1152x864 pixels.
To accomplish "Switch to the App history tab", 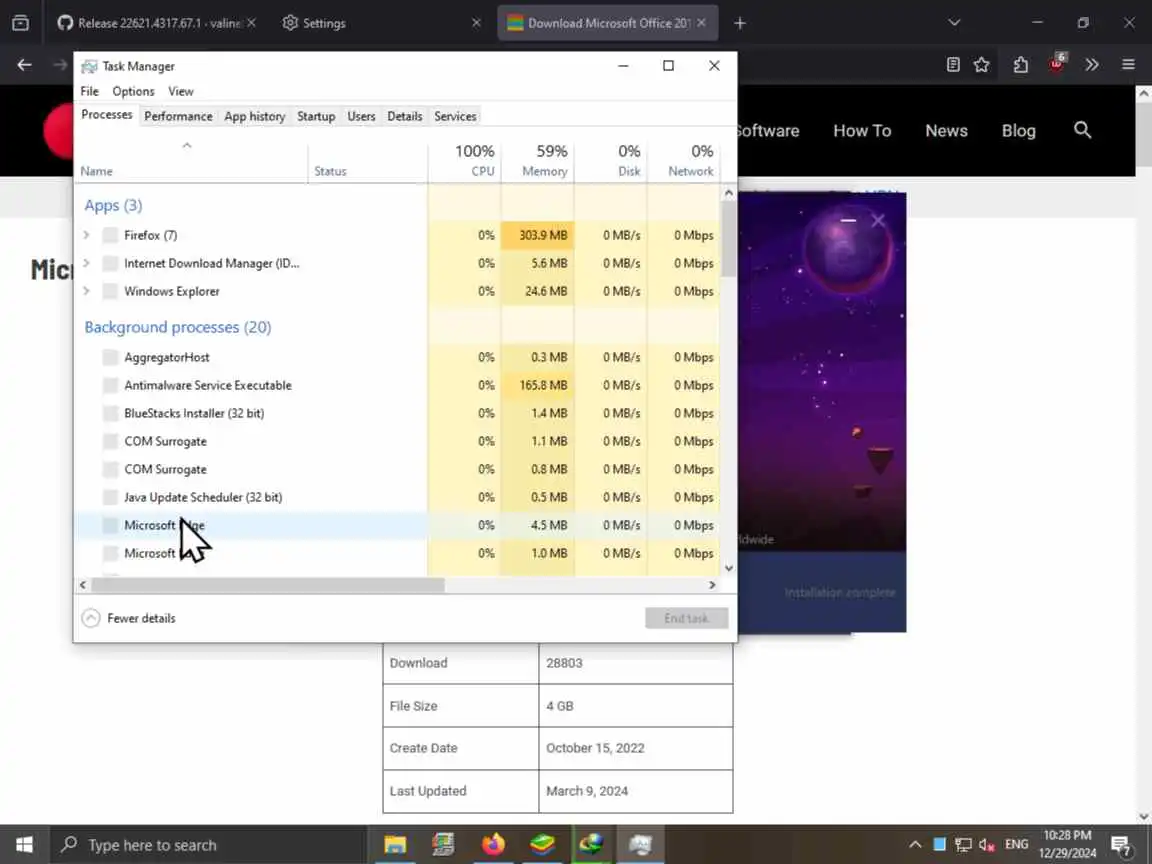I will [254, 116].
